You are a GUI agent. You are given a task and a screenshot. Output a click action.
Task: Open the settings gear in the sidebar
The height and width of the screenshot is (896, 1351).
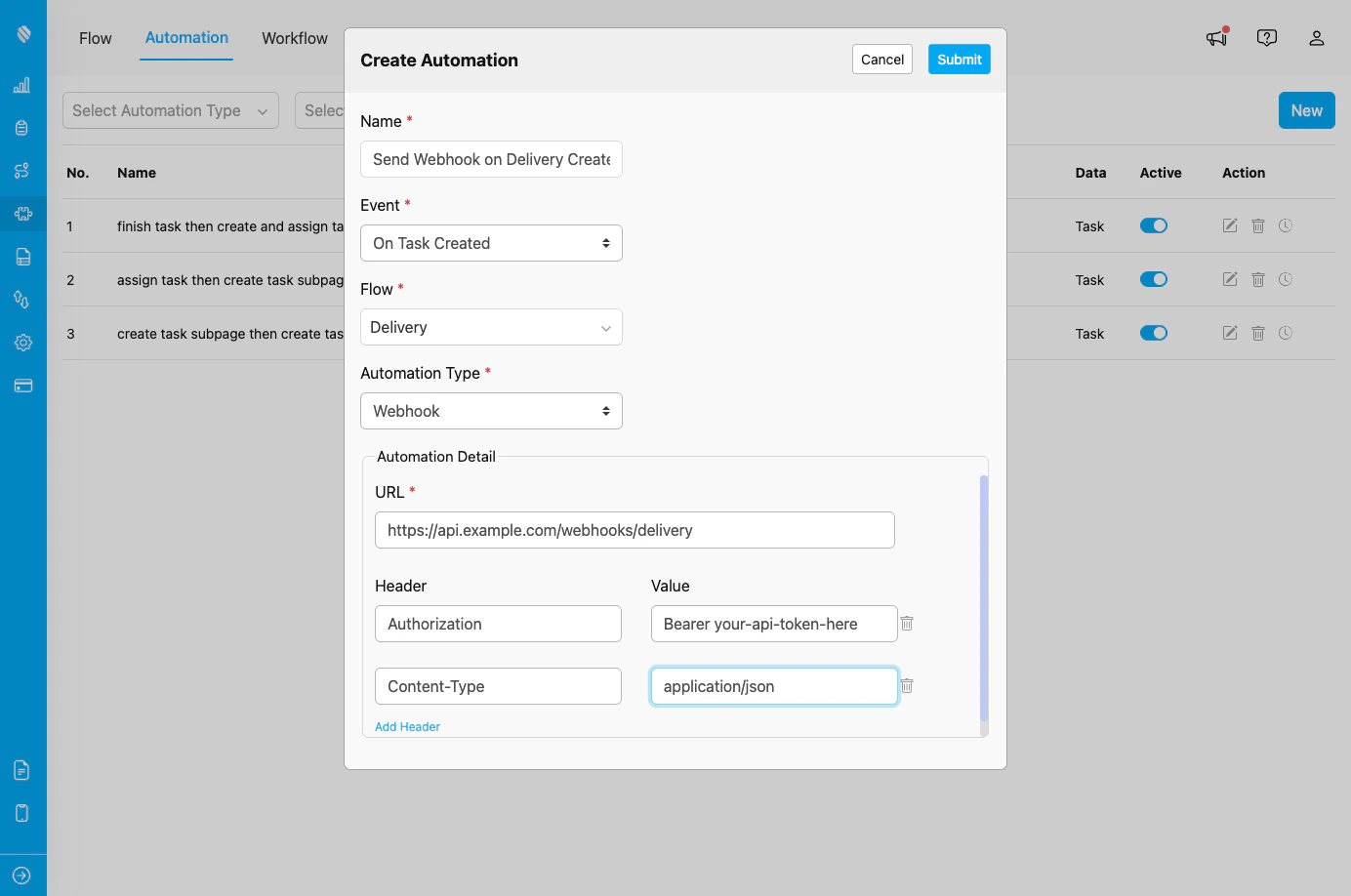(22, 342)
